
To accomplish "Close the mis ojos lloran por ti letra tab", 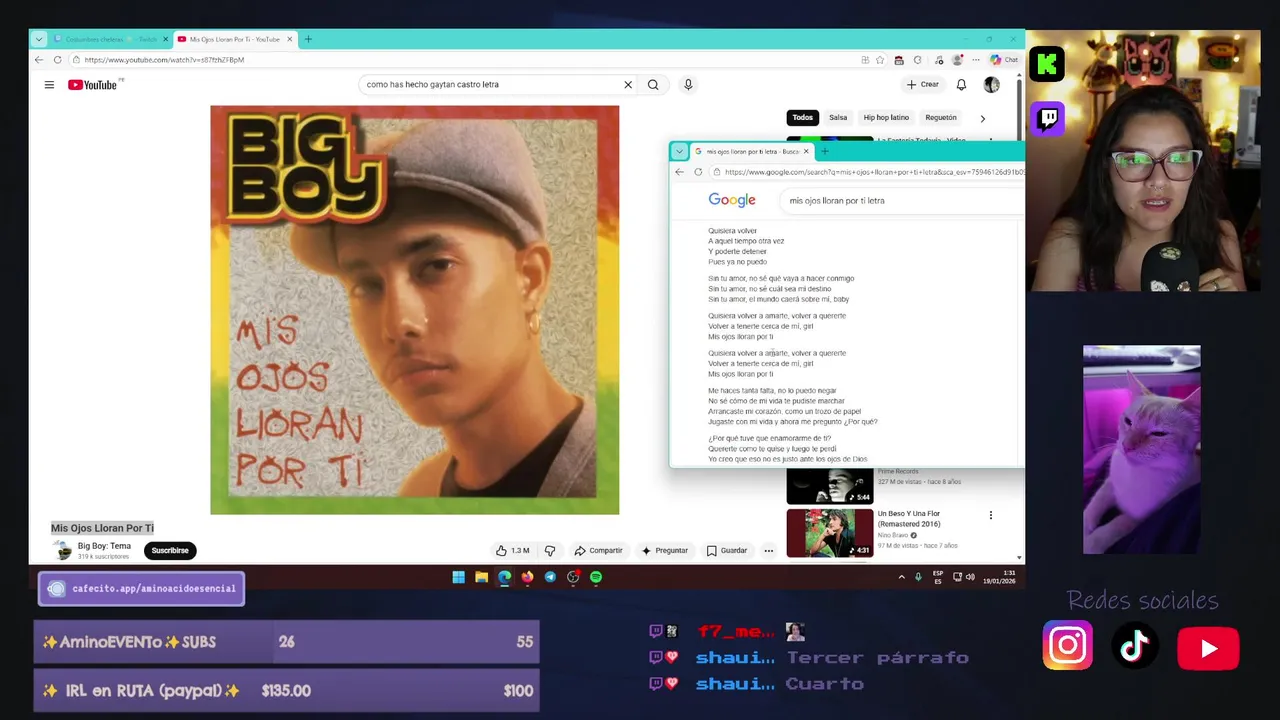I will tap(806, 152).
